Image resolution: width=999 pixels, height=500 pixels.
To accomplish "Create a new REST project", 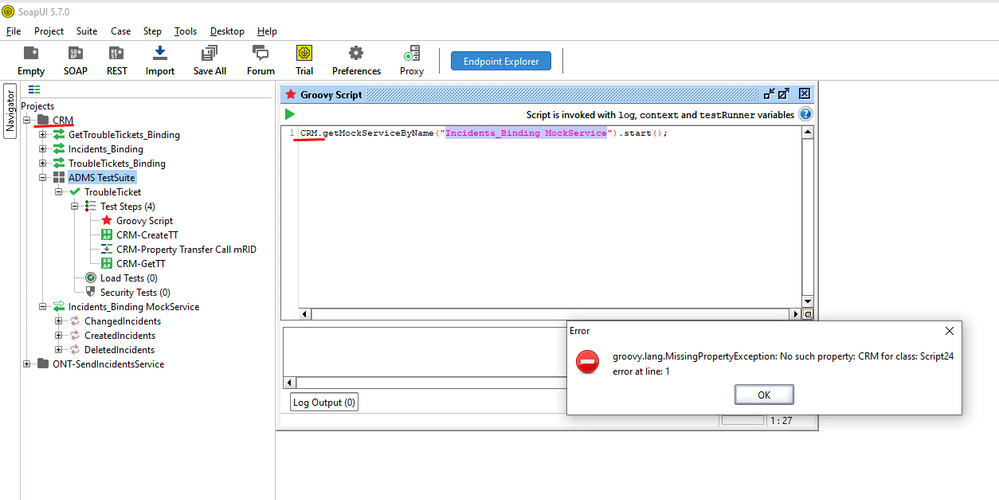I will click(x=117, y=54).
